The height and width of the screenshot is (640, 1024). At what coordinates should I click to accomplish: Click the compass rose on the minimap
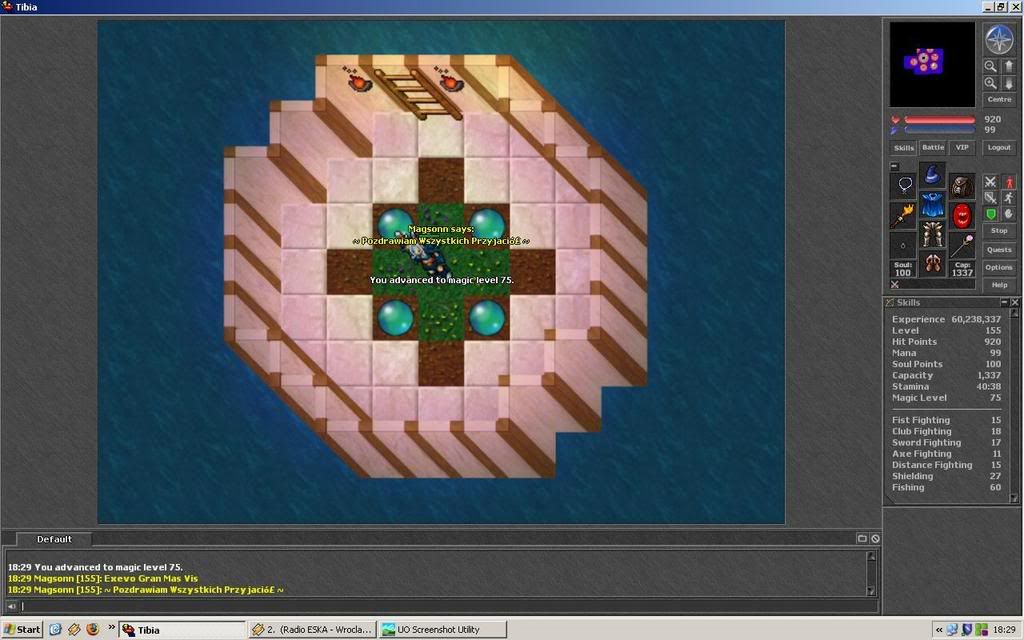tap(999, 39)
